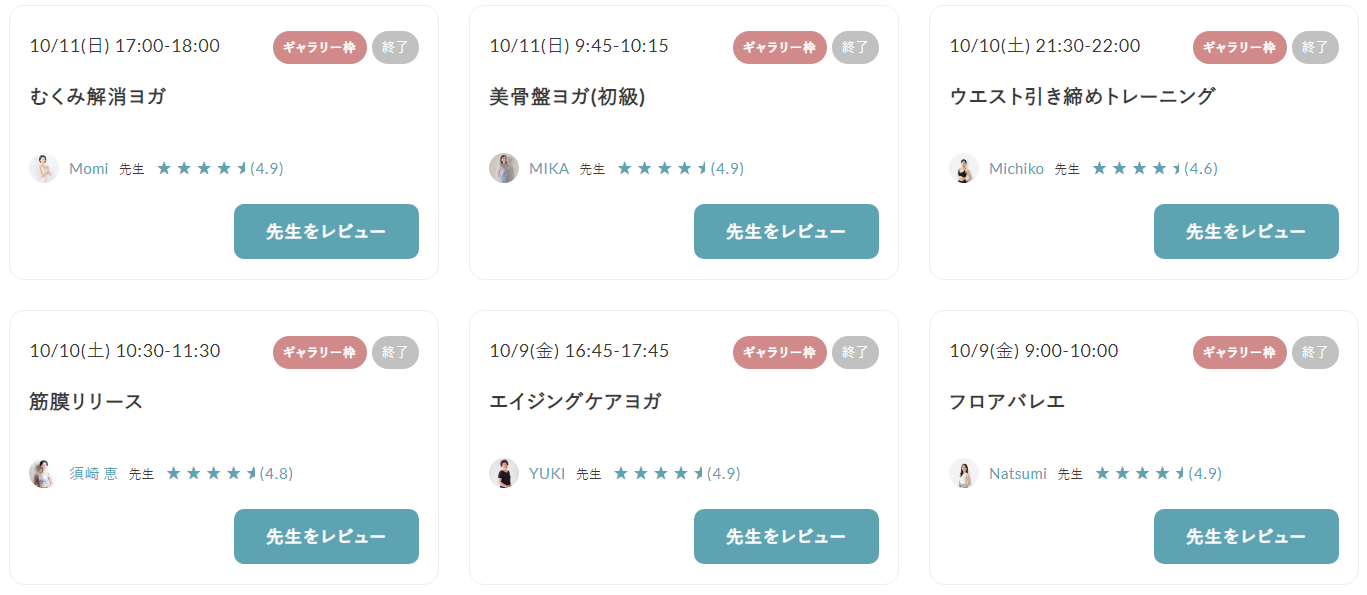The height and width of the screenshot is (595, 1367).
Task: Review teacher for フロアバレエ class
Action: coord(1246,536)
